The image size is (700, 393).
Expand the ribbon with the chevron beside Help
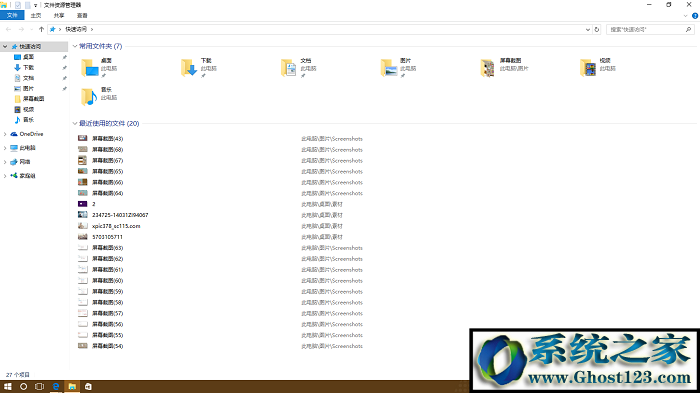pos(686,16)
